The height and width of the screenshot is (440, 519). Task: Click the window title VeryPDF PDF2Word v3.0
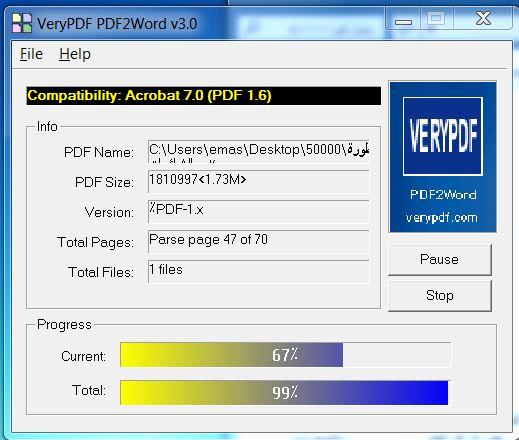(117, 24)
